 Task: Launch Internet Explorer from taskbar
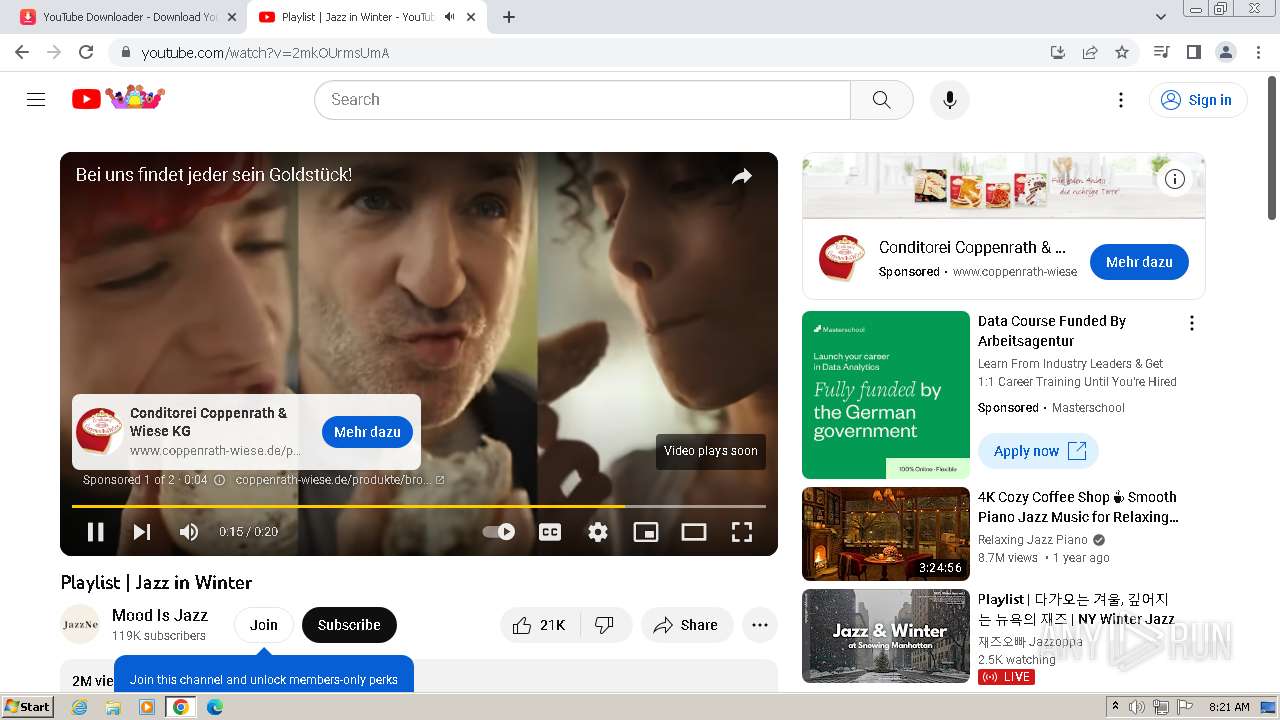[x=80, y=707]
